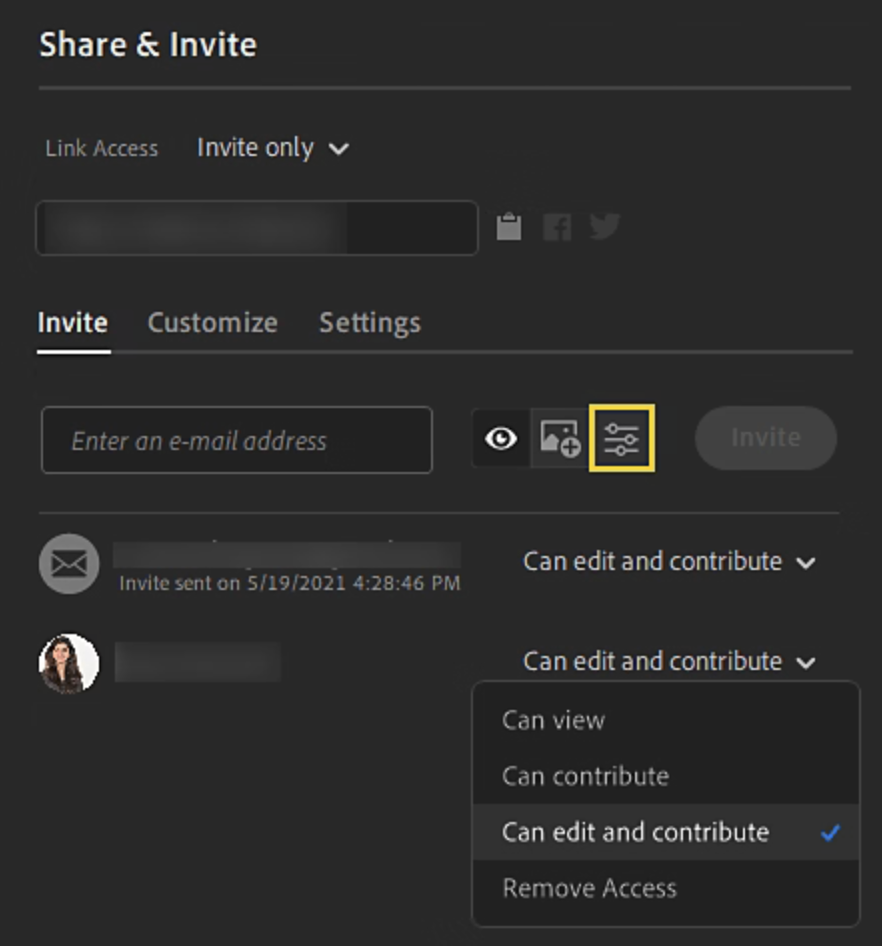
Task: Expand the Link Access 'Invite only' dropdown
Action: point(272,147)
